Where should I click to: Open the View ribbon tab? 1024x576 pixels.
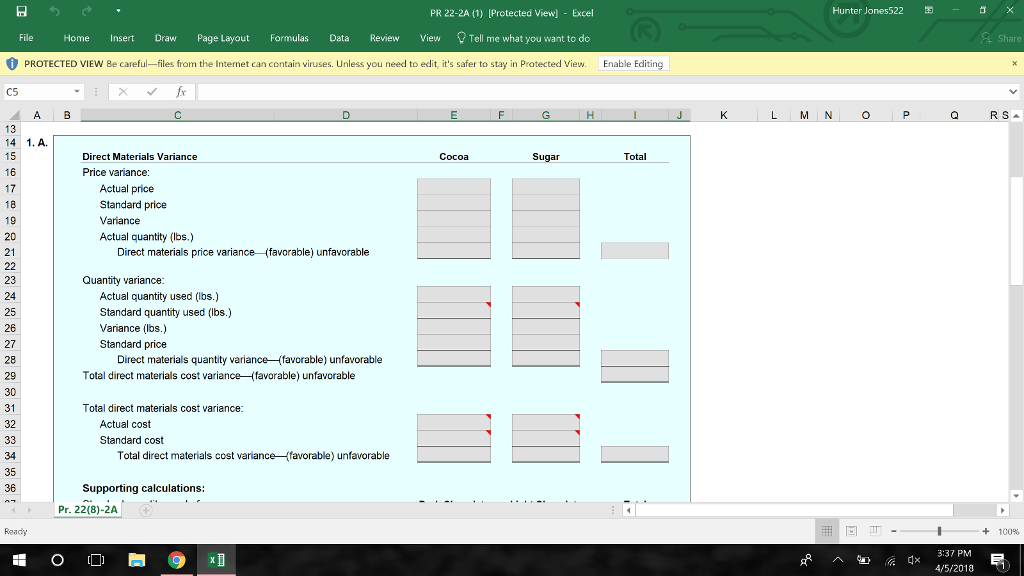430,38
